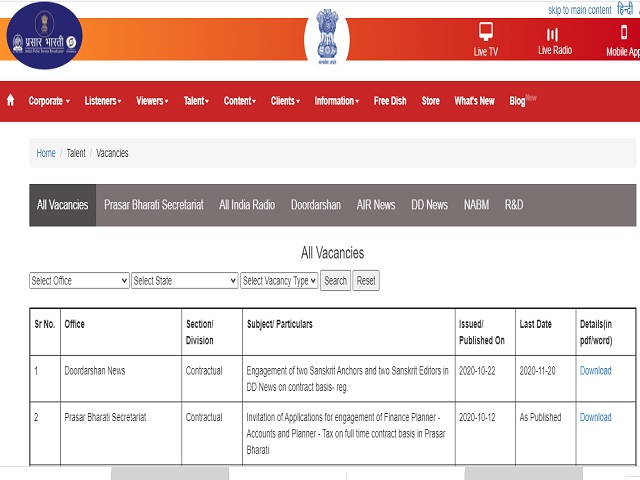
Task: Switch to the Doordarshan tab
Action: (316, 205)
